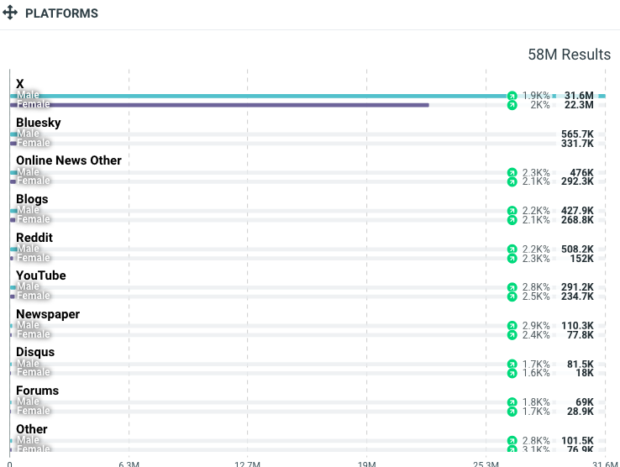
Task: Click the 508.2K Reddit Male value
Action: tap(577, 249)
